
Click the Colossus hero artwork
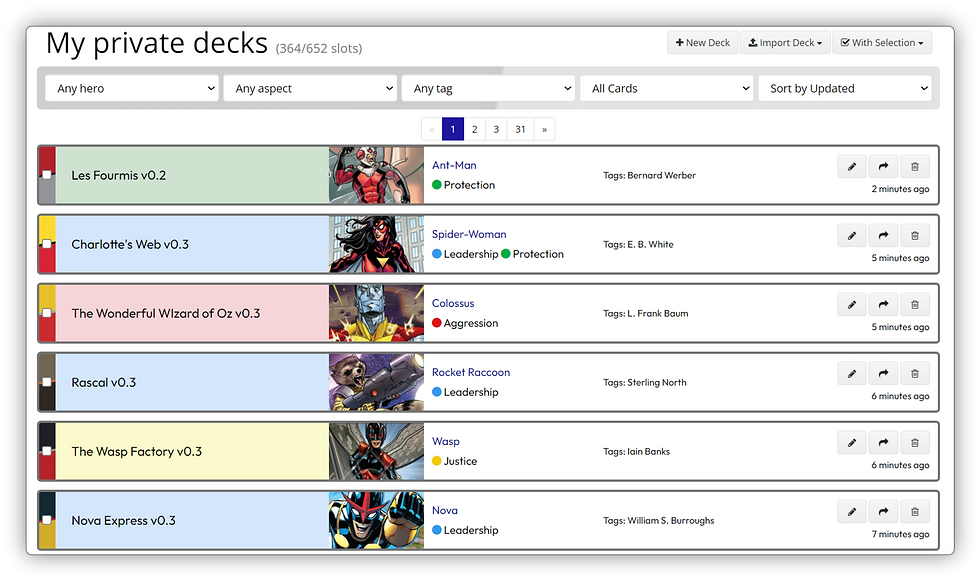click(376, 313)
